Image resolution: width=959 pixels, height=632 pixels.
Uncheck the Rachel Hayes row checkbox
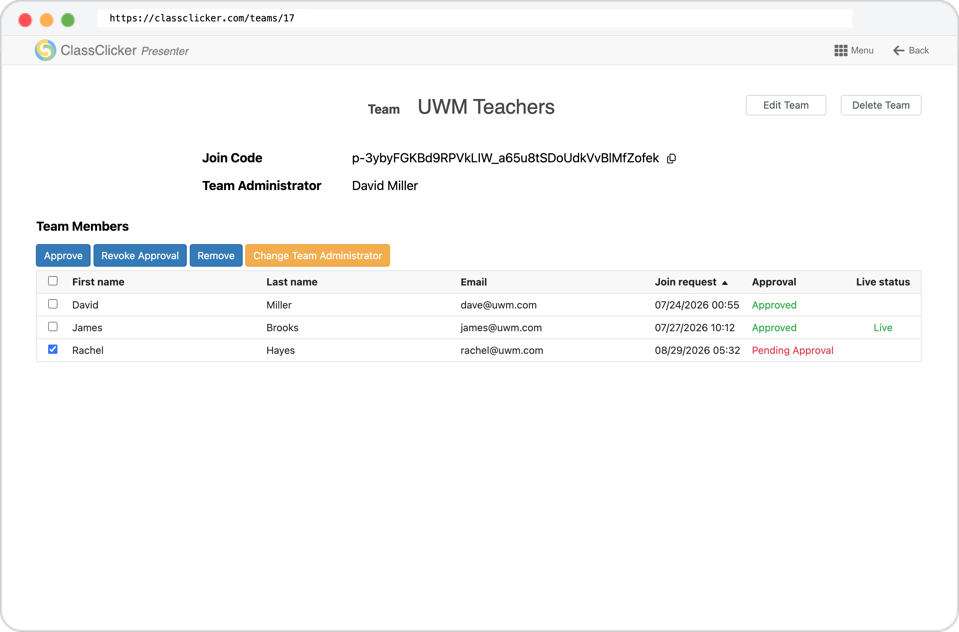pyautogui.click(x=53, y=349)
